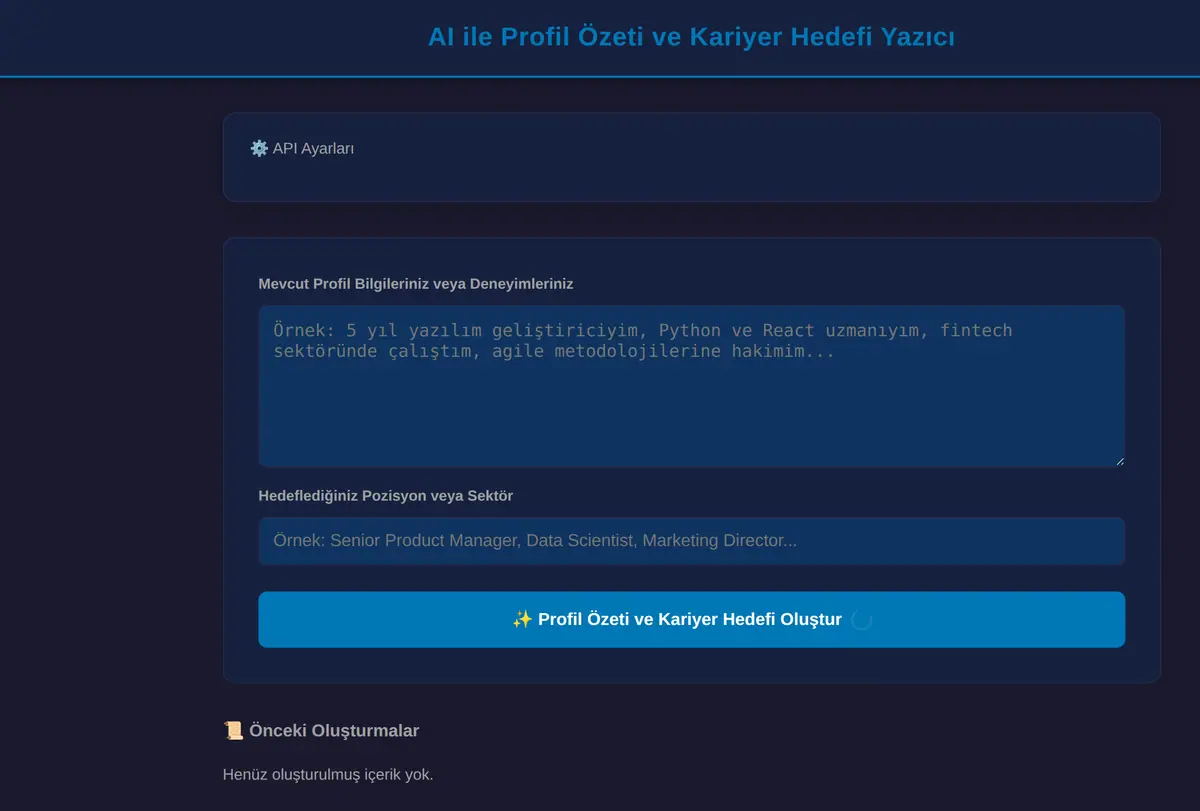Focus the profile information textarea
Image resolution: width=1200 pixels, height=811 pixels.
pos(691,386)
